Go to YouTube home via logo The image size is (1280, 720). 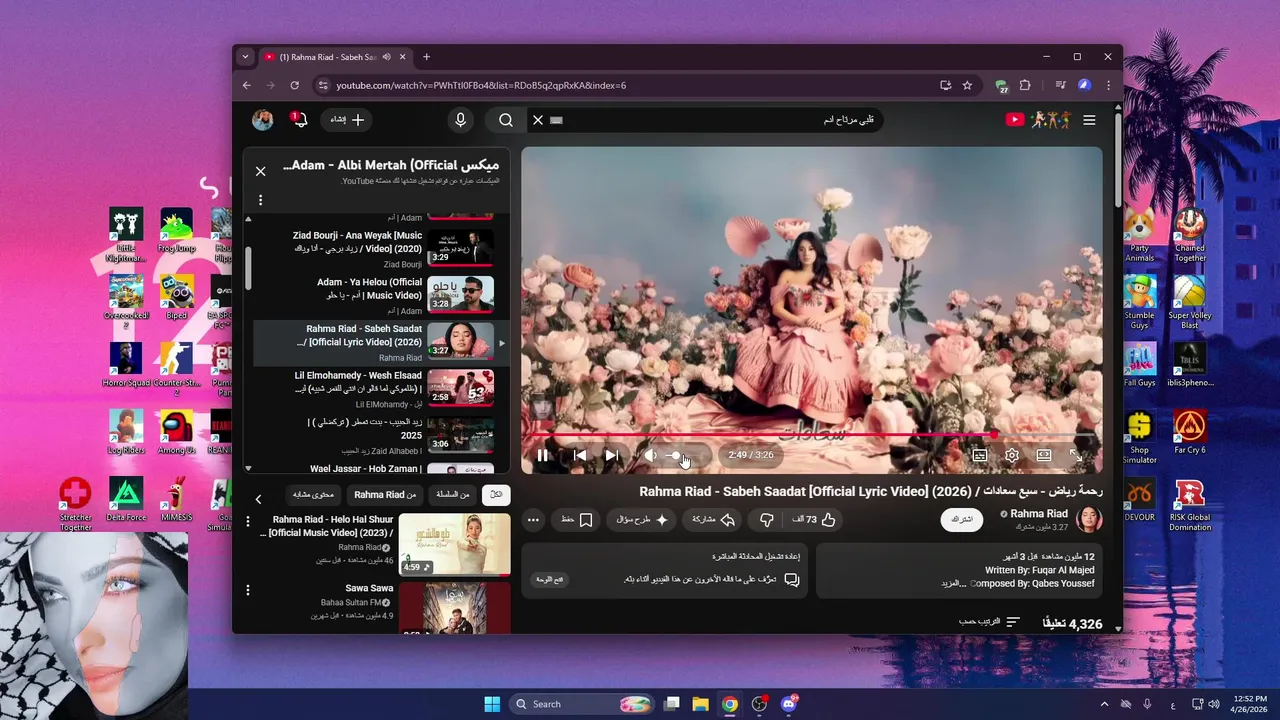click(x=1039, y=120)
